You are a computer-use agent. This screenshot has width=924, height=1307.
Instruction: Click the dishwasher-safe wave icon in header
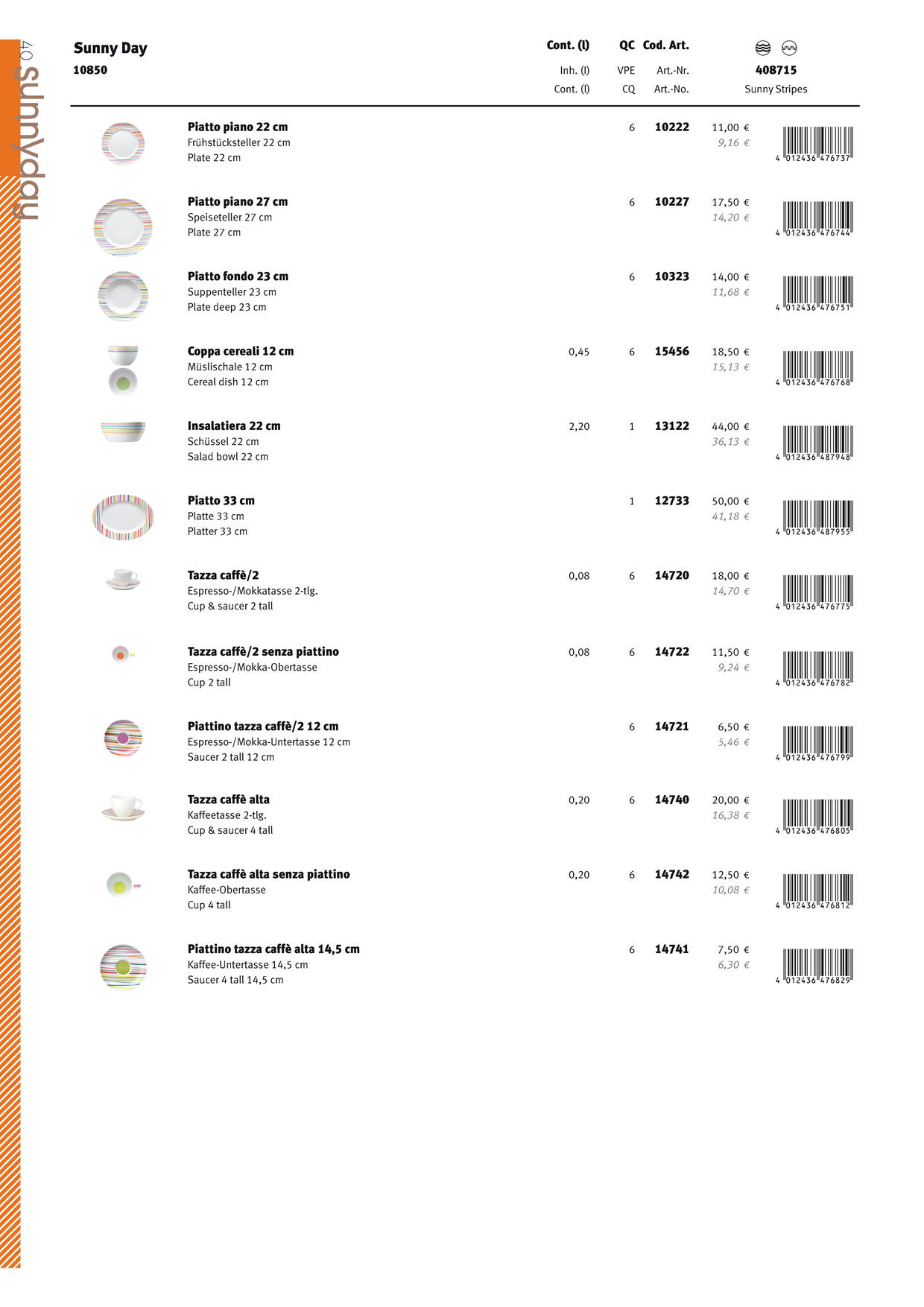coord(762,48)
